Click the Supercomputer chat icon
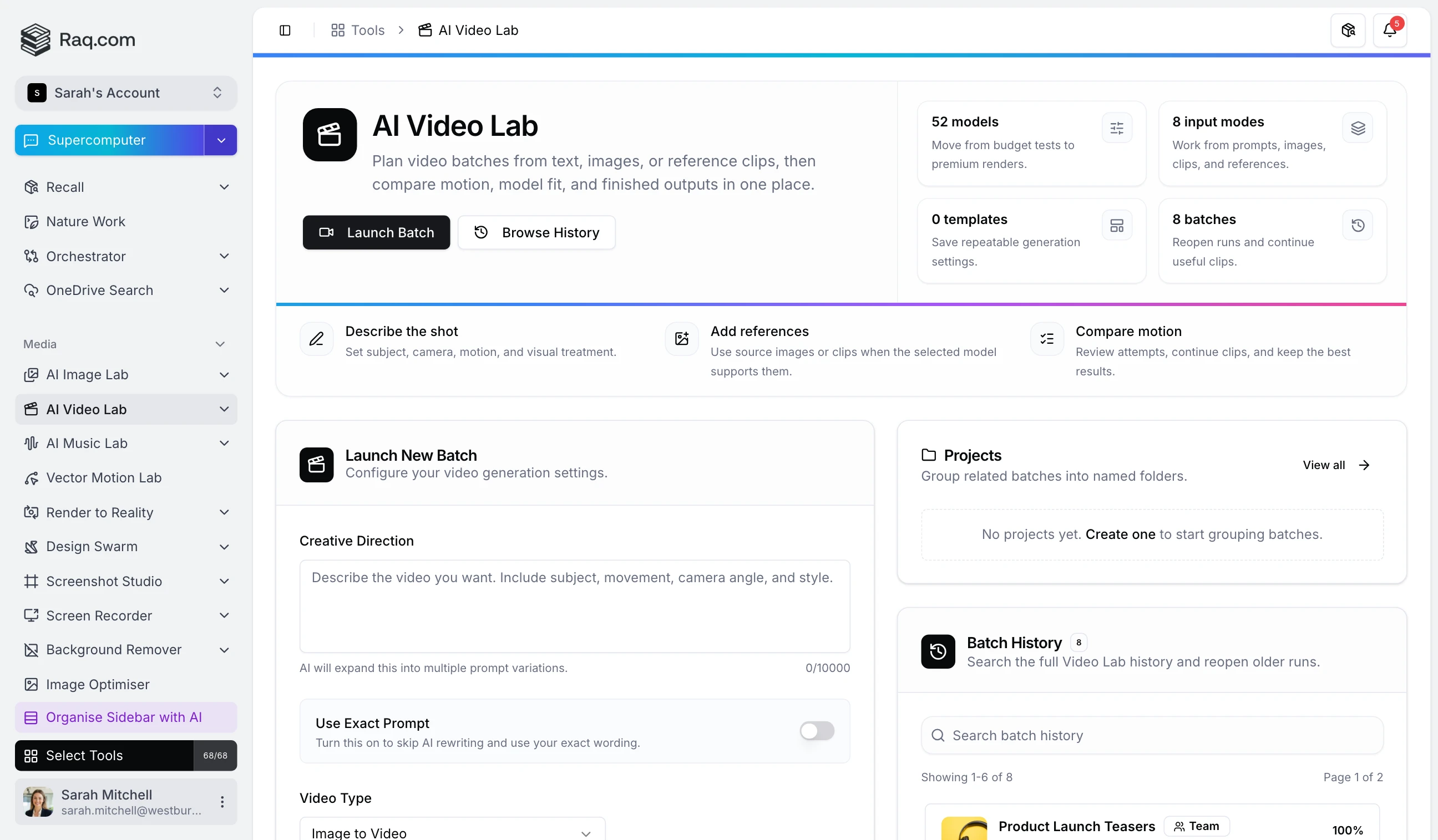Screen dimensions: 1438x840 click(x=31, y=140)
